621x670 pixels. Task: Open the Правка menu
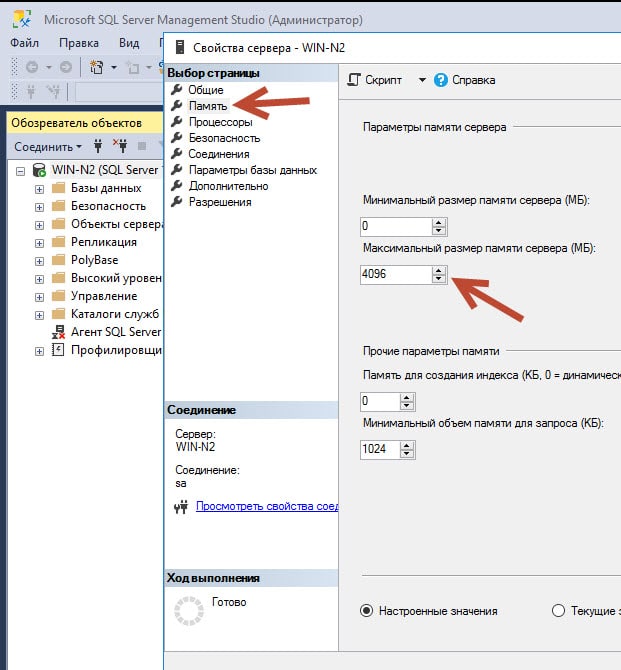pos(79,43)
